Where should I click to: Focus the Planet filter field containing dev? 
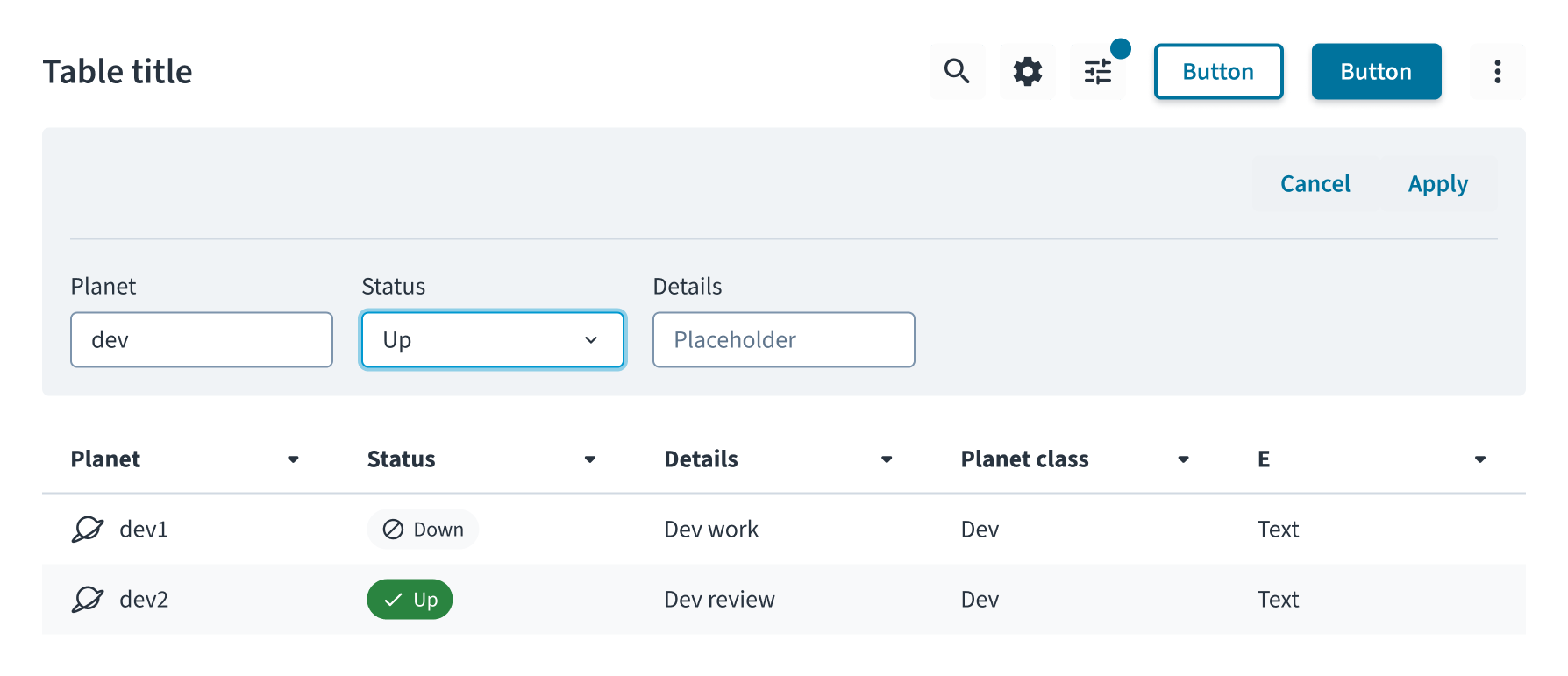click(x=202, y=339)
